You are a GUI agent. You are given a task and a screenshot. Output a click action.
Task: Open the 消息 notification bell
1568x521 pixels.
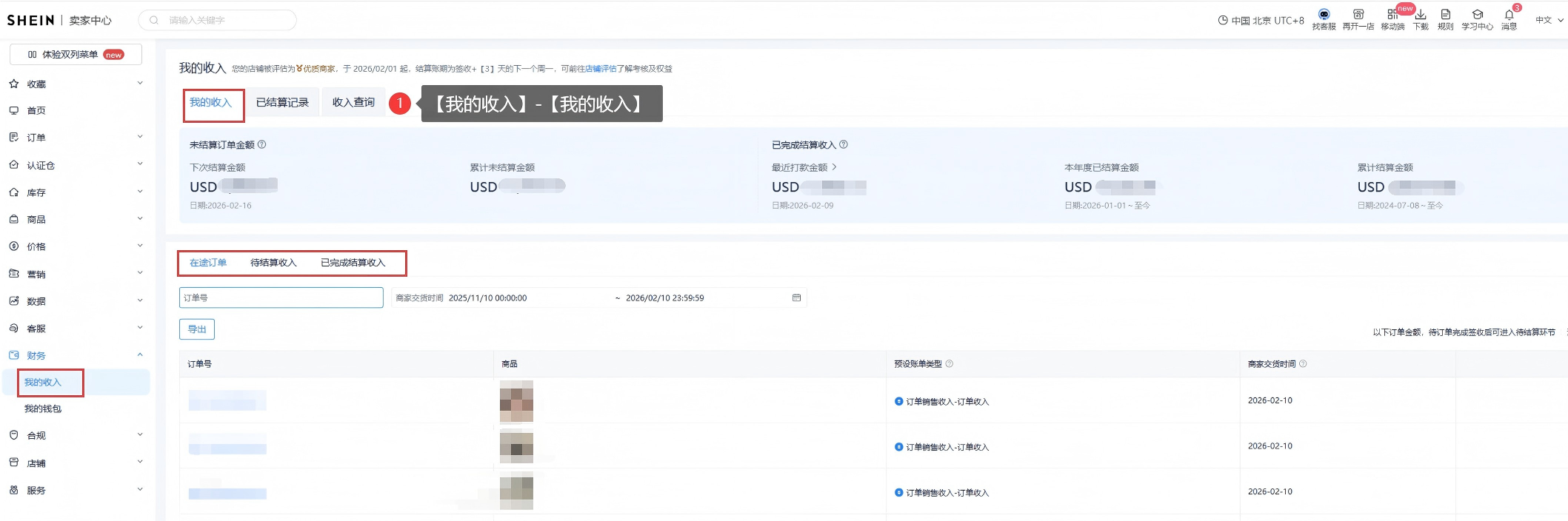(1509, 14)
